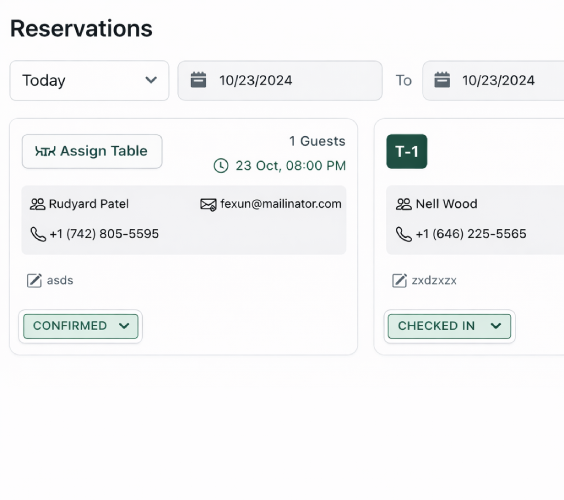The height and width of the screenshot is (500, 564).
Task: Click Assign Table for Rudyard Patel
Action: [x=92, y=151]
